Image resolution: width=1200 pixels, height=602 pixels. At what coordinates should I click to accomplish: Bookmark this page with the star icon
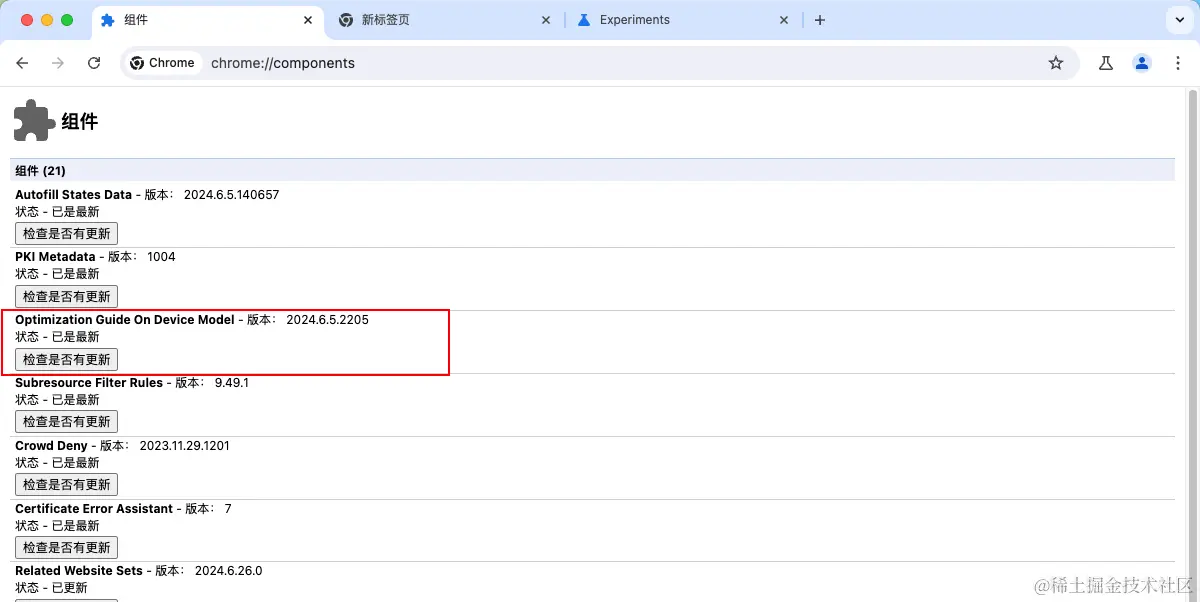(1056, 63)
